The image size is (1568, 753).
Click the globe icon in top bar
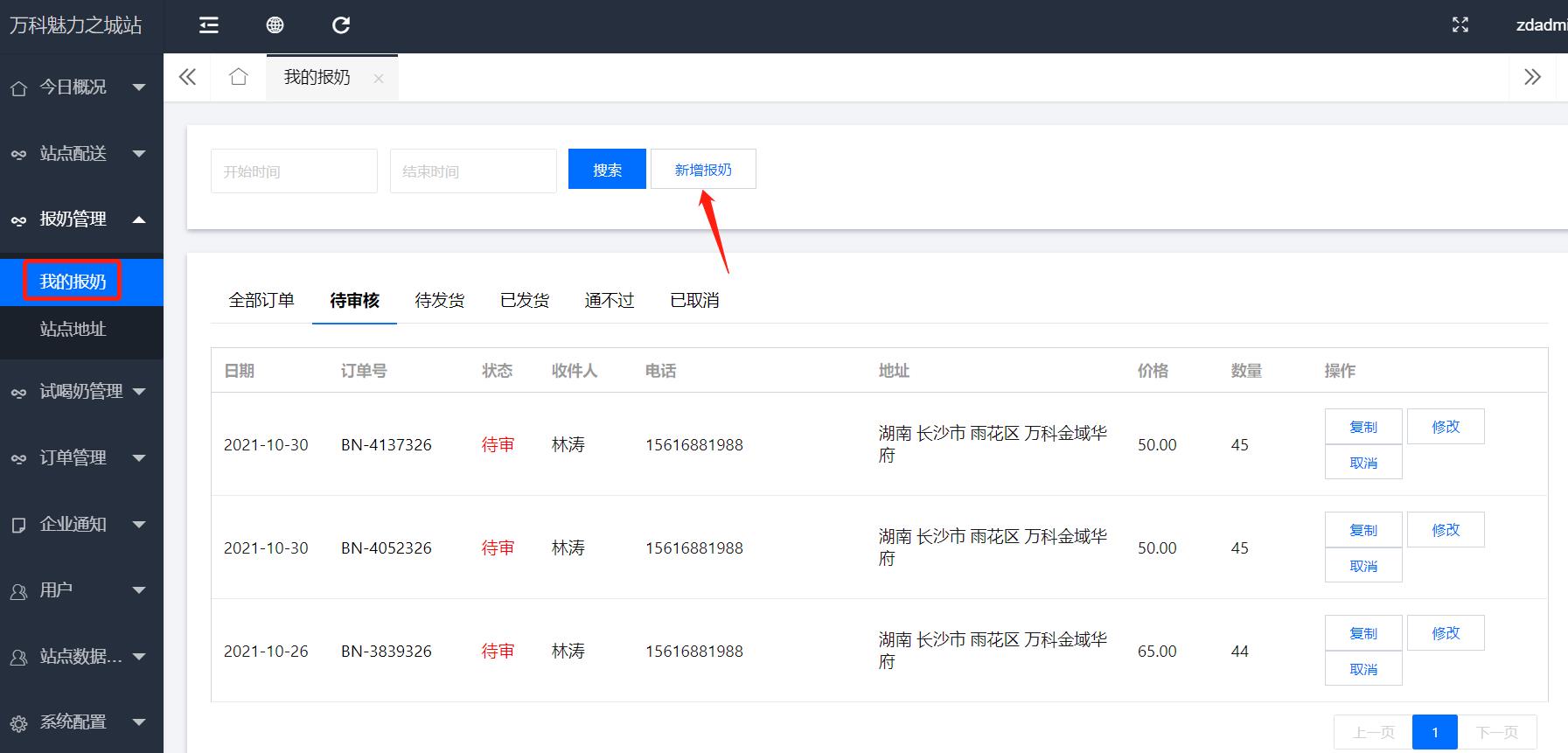(x=275, y=25)
